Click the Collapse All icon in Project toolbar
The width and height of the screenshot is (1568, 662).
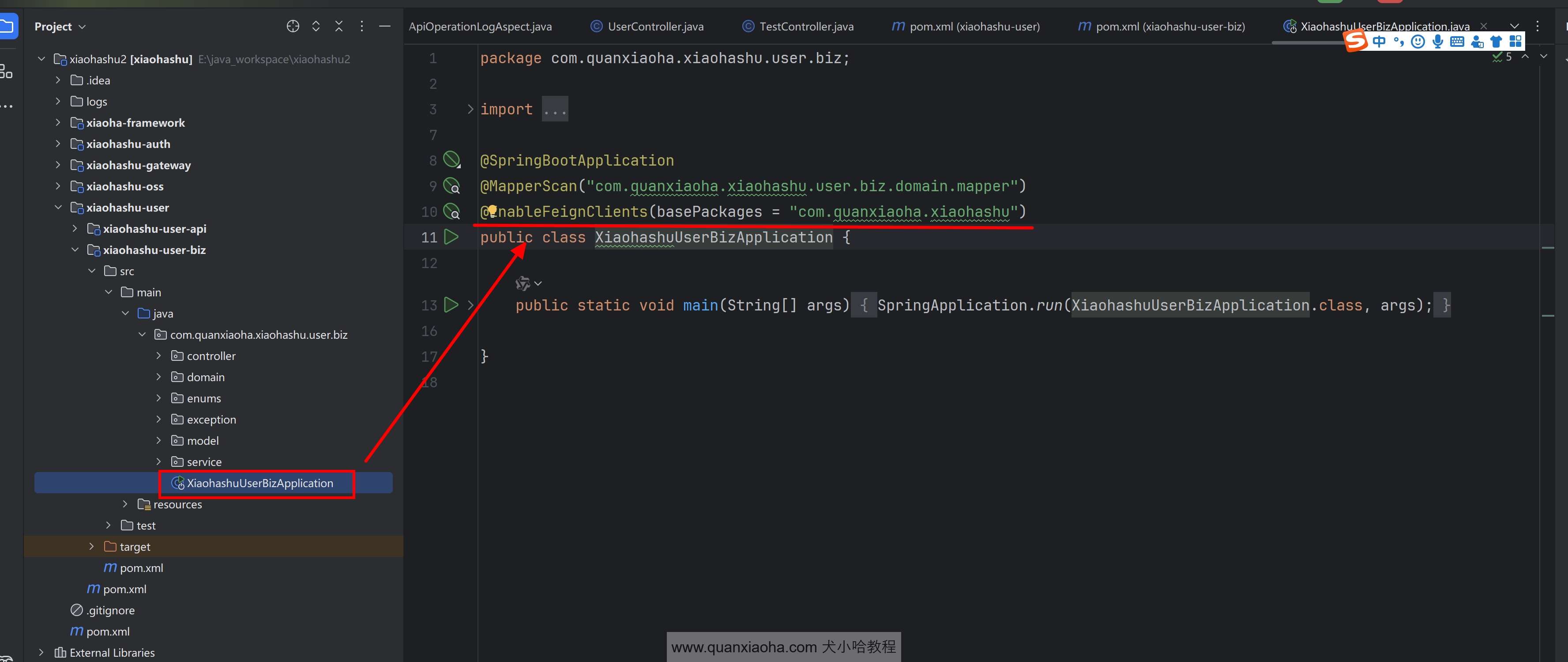tap(339, 26)
